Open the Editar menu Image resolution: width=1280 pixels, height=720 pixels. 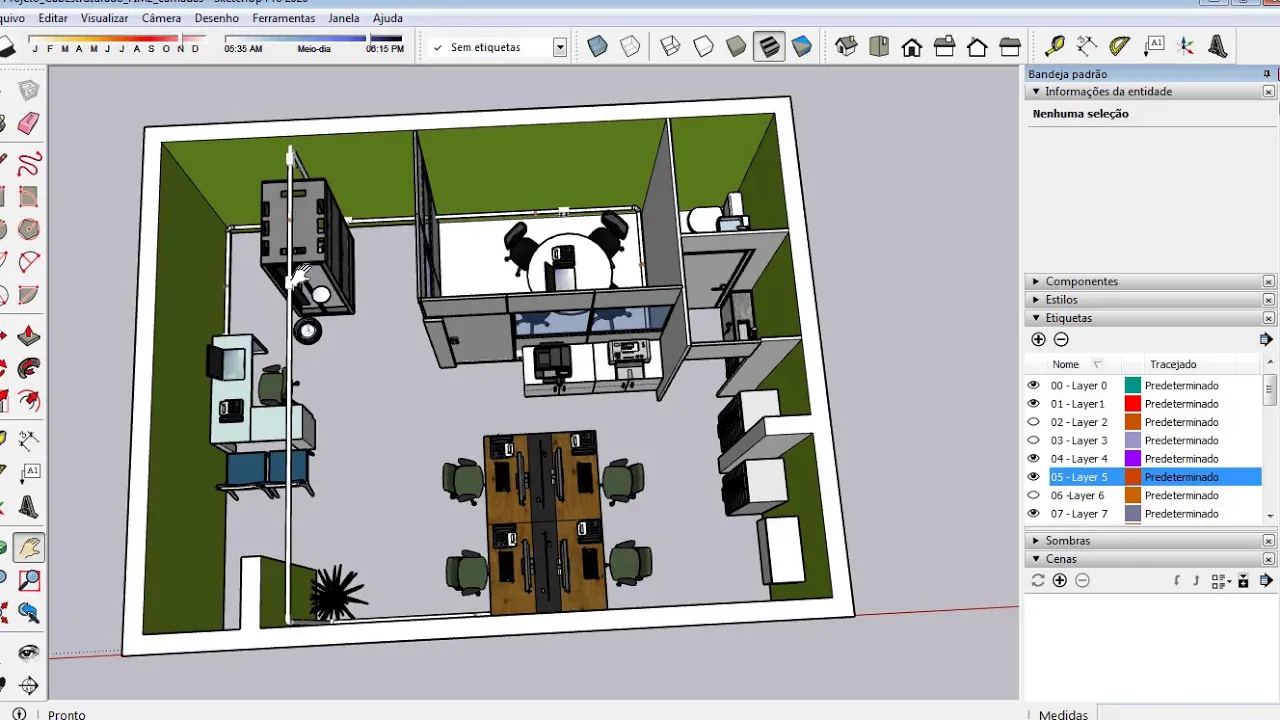click(53, 18)
